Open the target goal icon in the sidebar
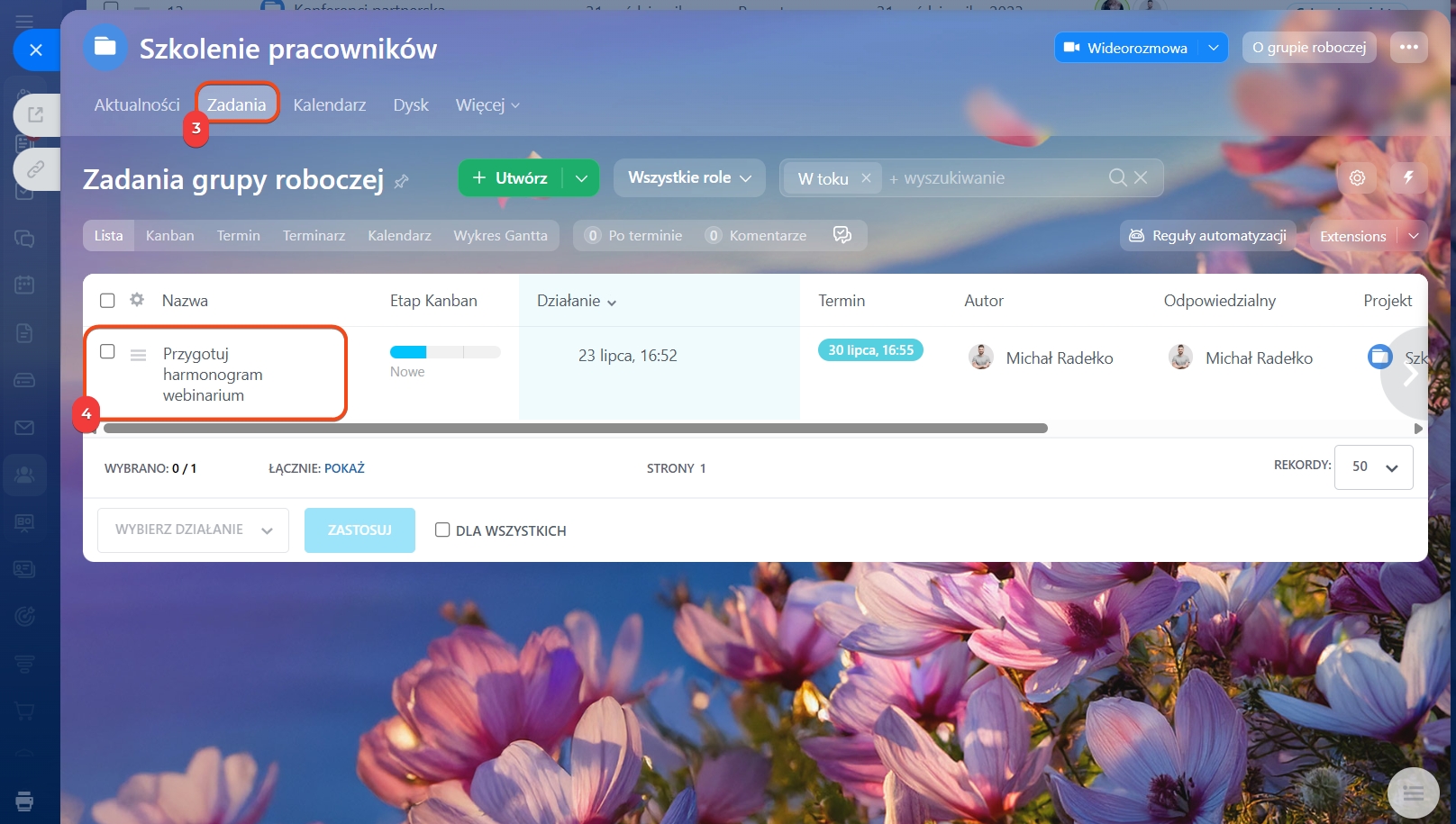 (24, 617)
